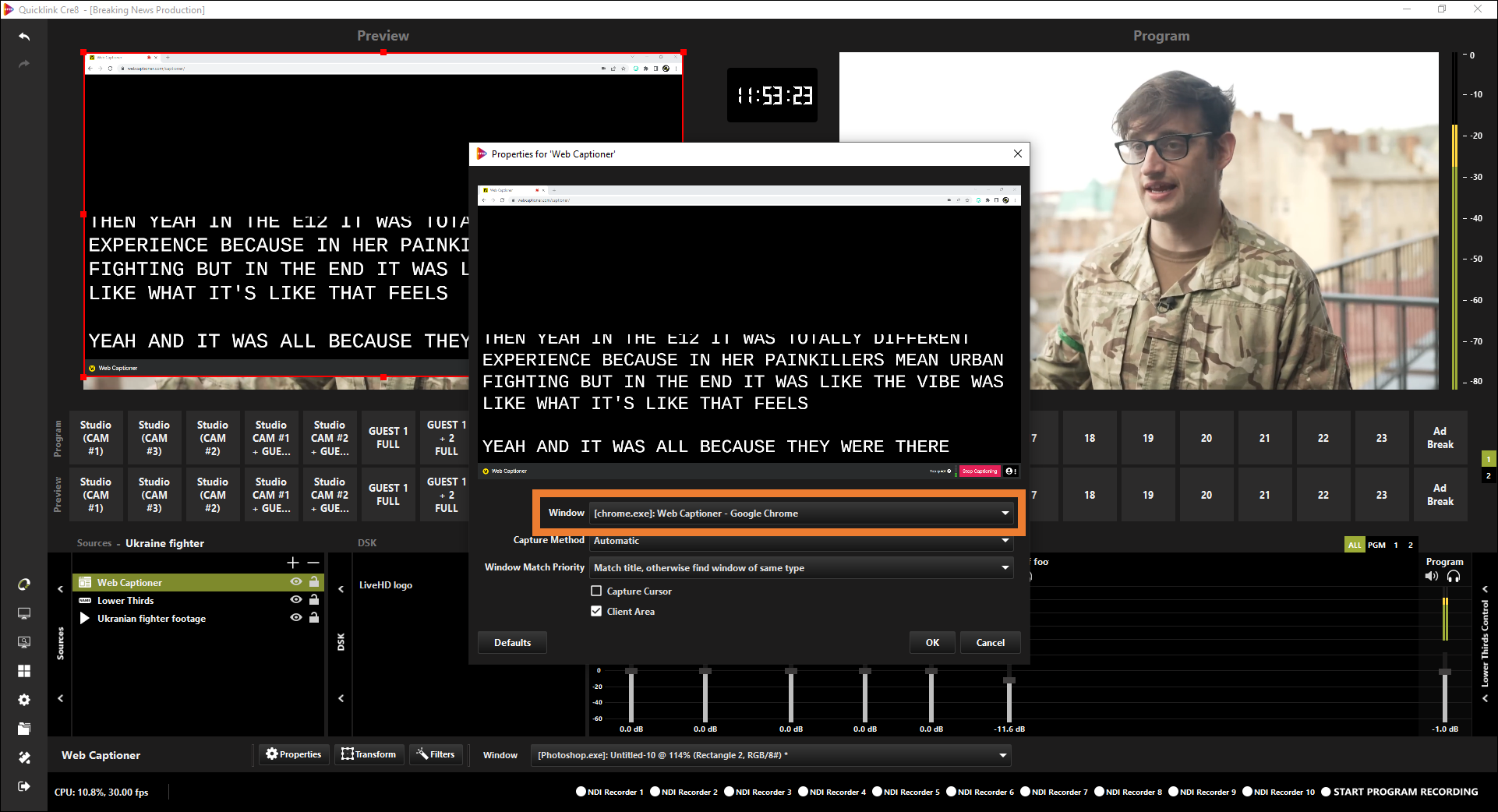Select the PGM audio mixer tab
Screen dimensions: 1498x812
pos(1376,545)
